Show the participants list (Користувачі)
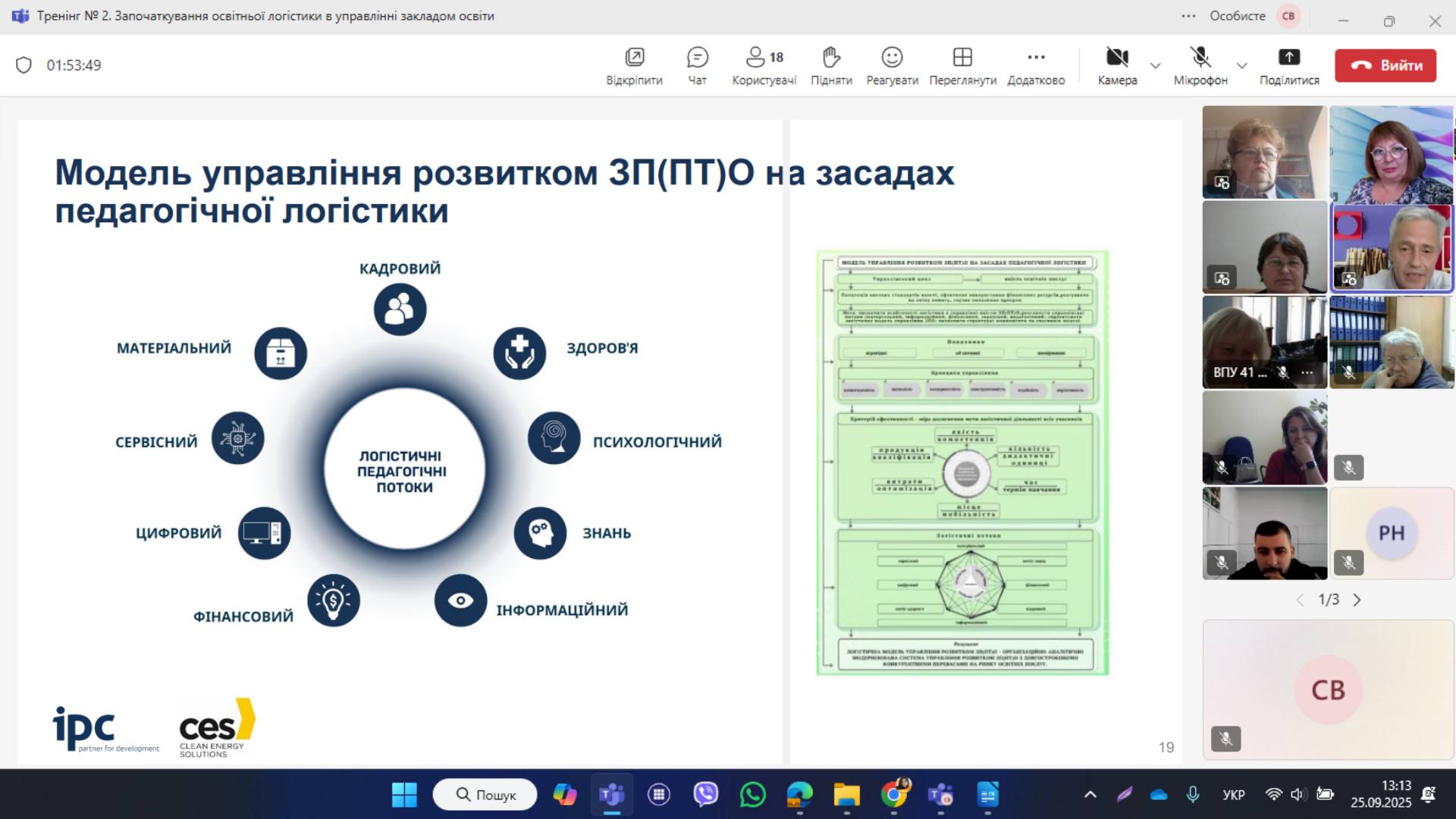Image resolution: width=1456 pixels, height=819 pixels. [x=764, y=65]
